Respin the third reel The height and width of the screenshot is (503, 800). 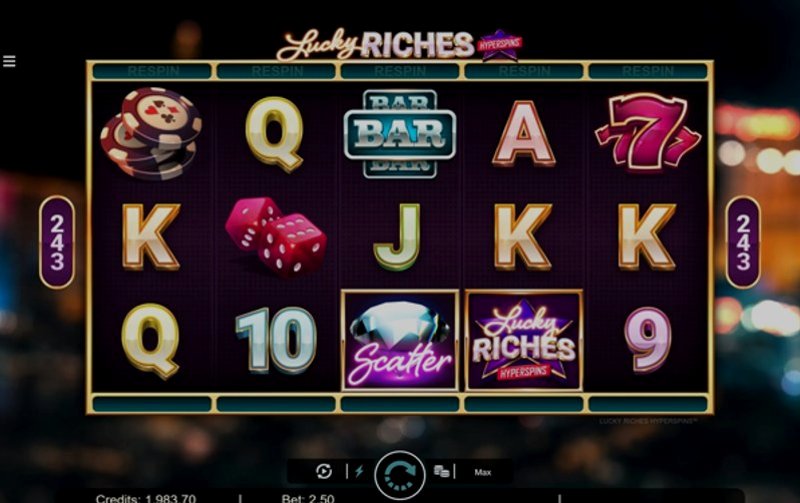click(x=400, y=71)
